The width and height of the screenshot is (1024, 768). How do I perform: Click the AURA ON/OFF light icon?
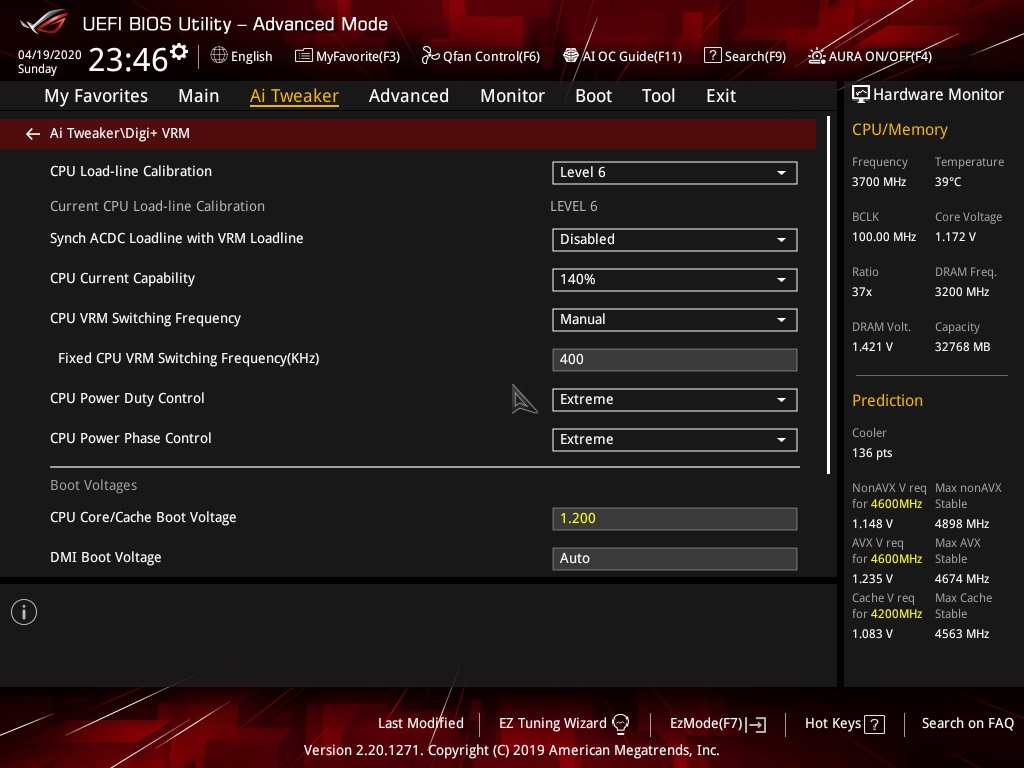click(x=816, y=56)
